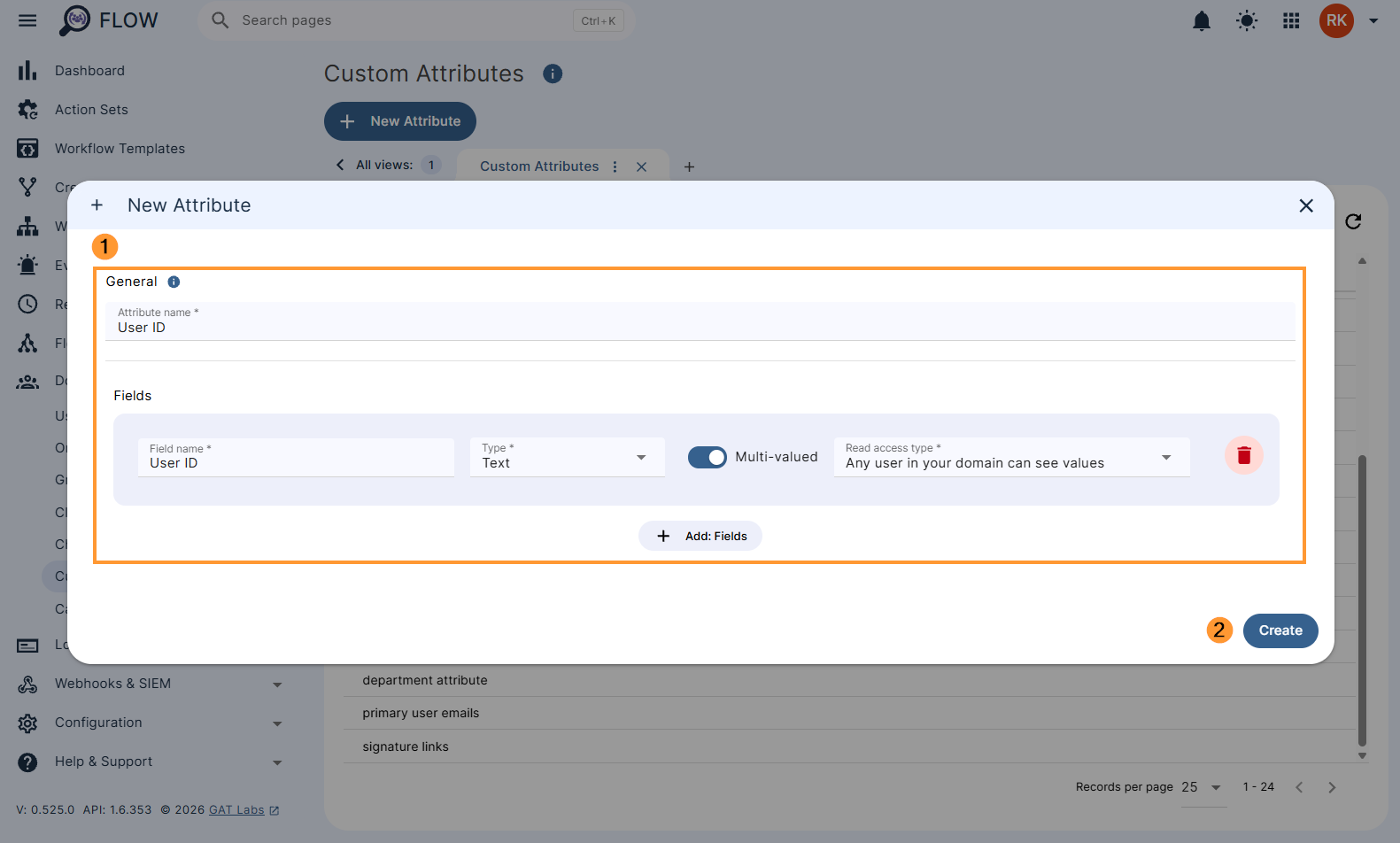Click the Webhooks & SIEM icon

[27, 684]
